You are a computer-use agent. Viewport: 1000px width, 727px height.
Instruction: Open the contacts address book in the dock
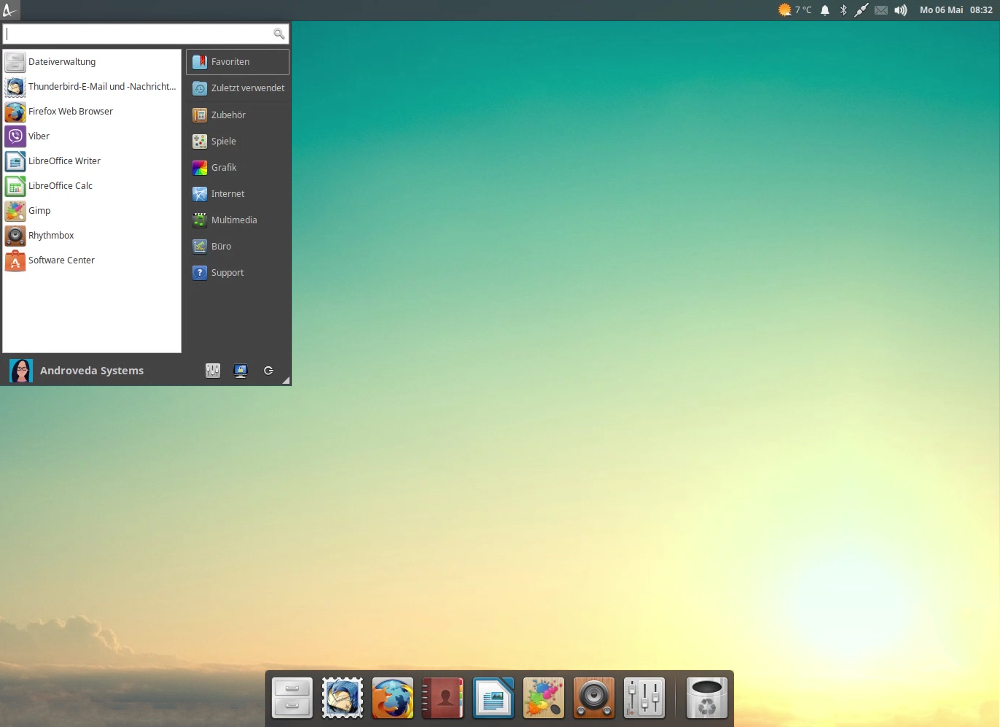tap(443, 698)
